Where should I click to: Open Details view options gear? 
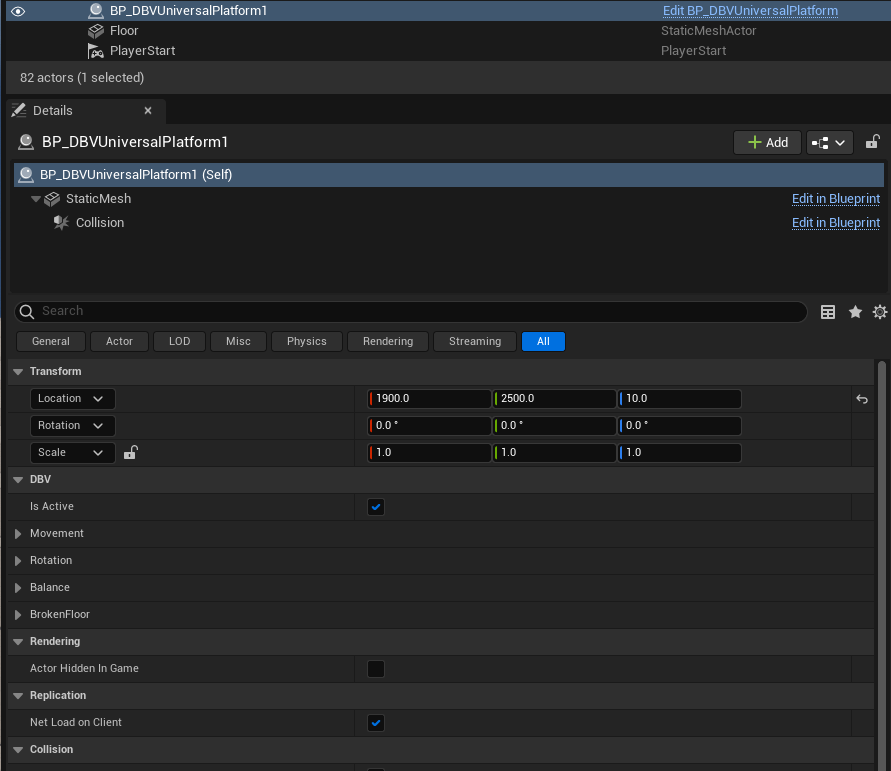880,312
